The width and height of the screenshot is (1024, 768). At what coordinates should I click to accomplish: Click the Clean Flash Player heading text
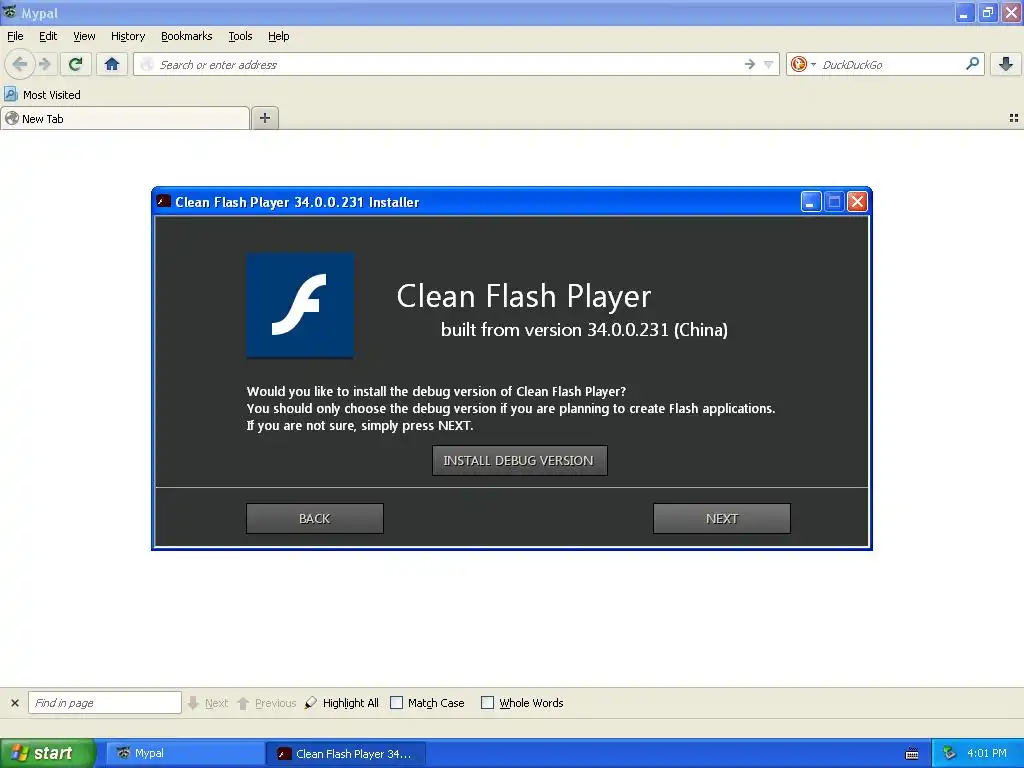pos(524,296)
